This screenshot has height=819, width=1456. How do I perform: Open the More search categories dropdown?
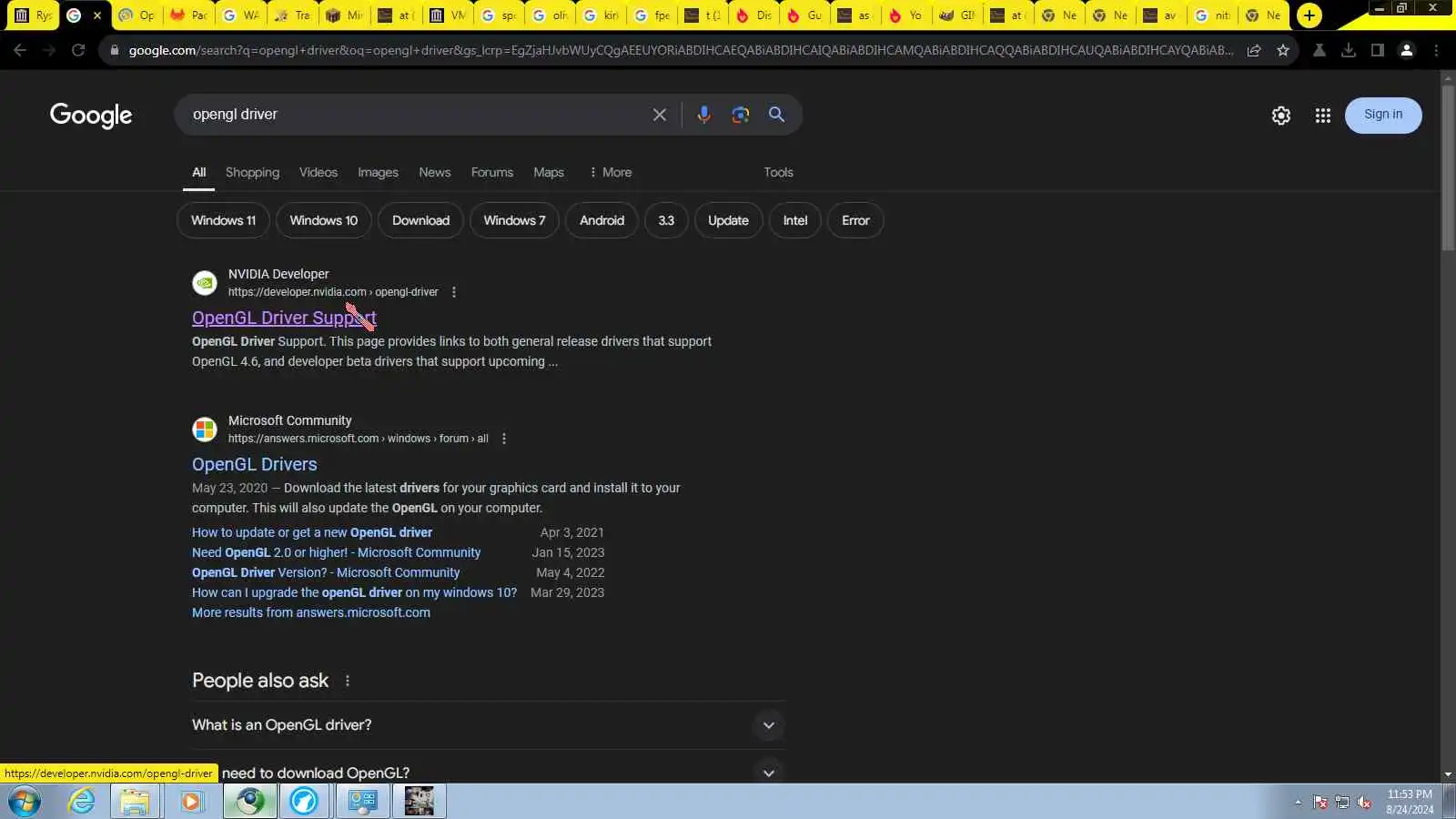tap(611, 173)
